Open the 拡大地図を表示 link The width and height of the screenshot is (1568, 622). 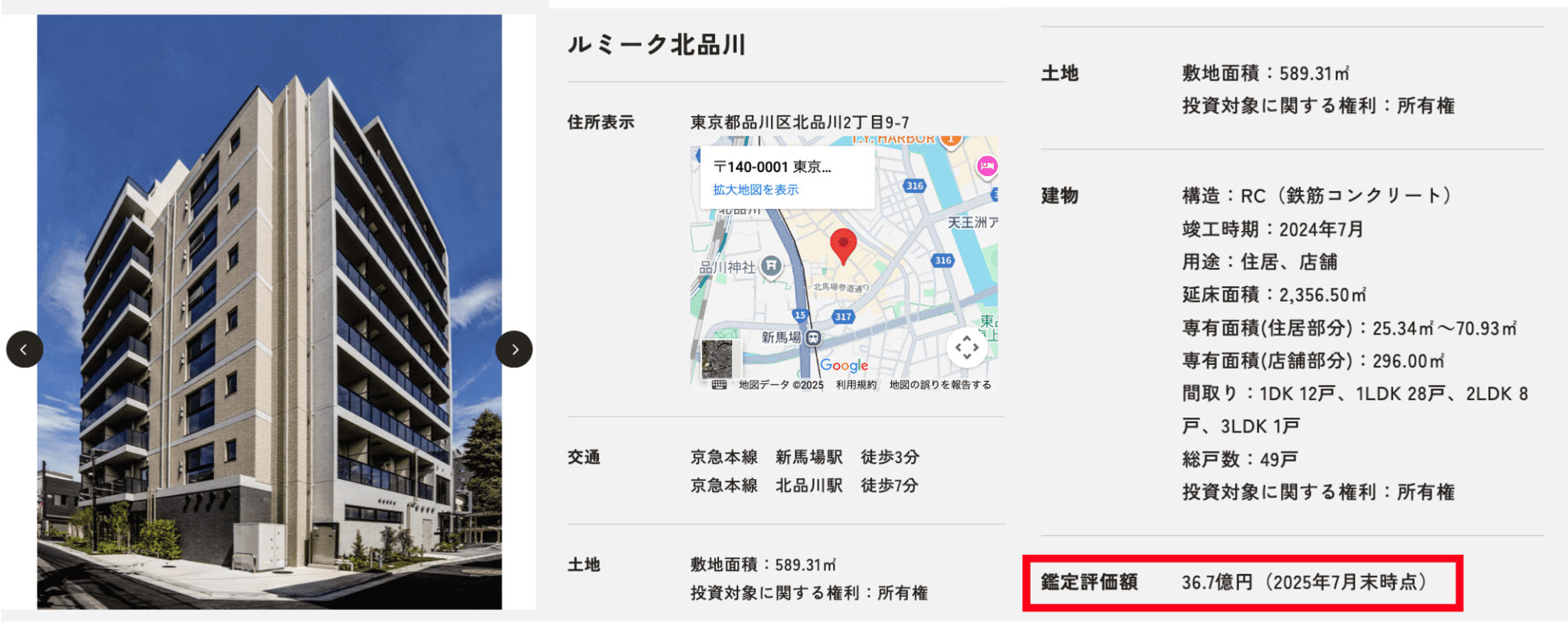756,190
